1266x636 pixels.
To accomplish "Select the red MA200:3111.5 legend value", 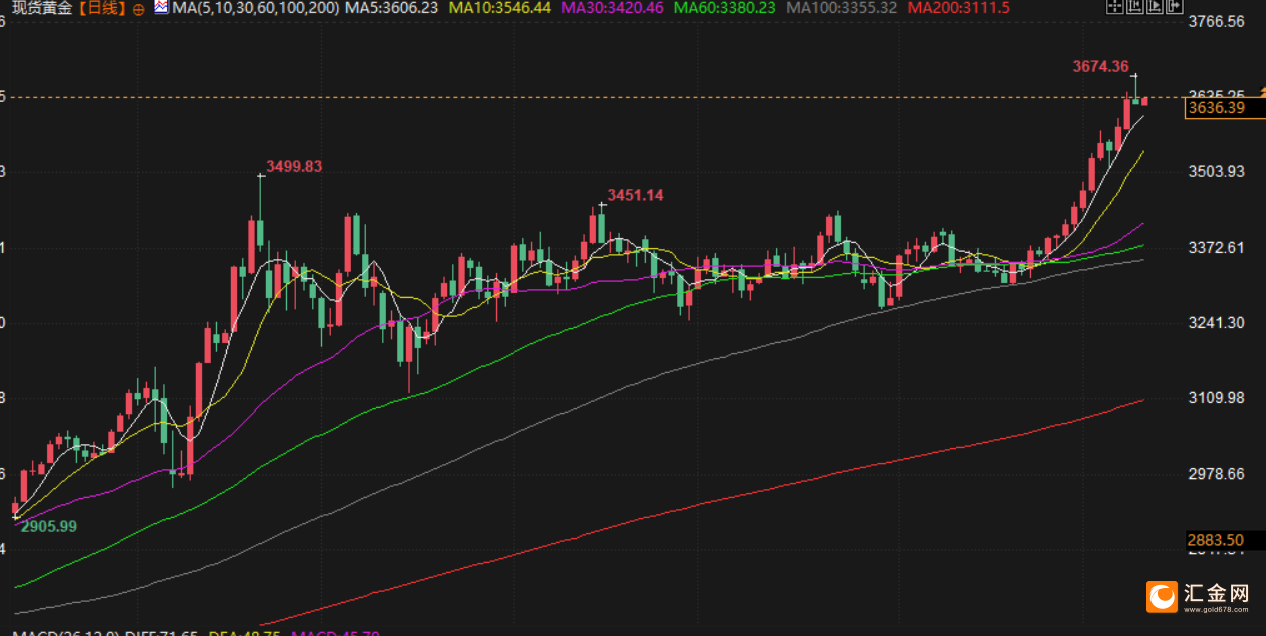I will pos(958,7).
